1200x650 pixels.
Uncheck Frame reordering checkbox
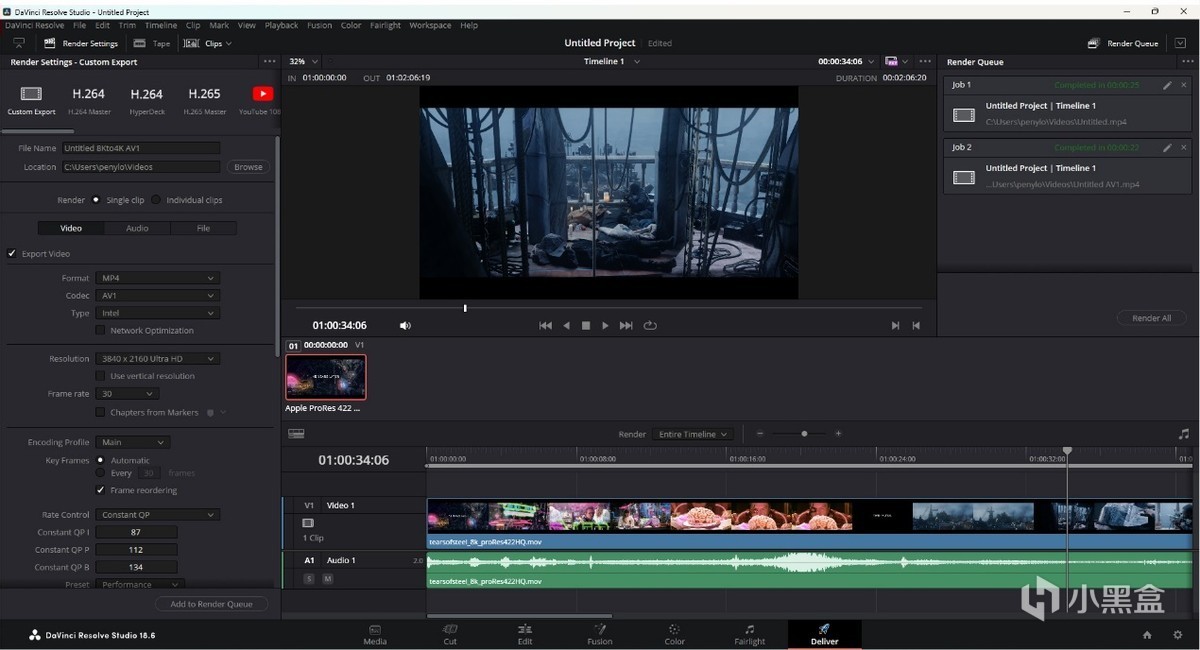pyautogui.click(x=100, y=490)
